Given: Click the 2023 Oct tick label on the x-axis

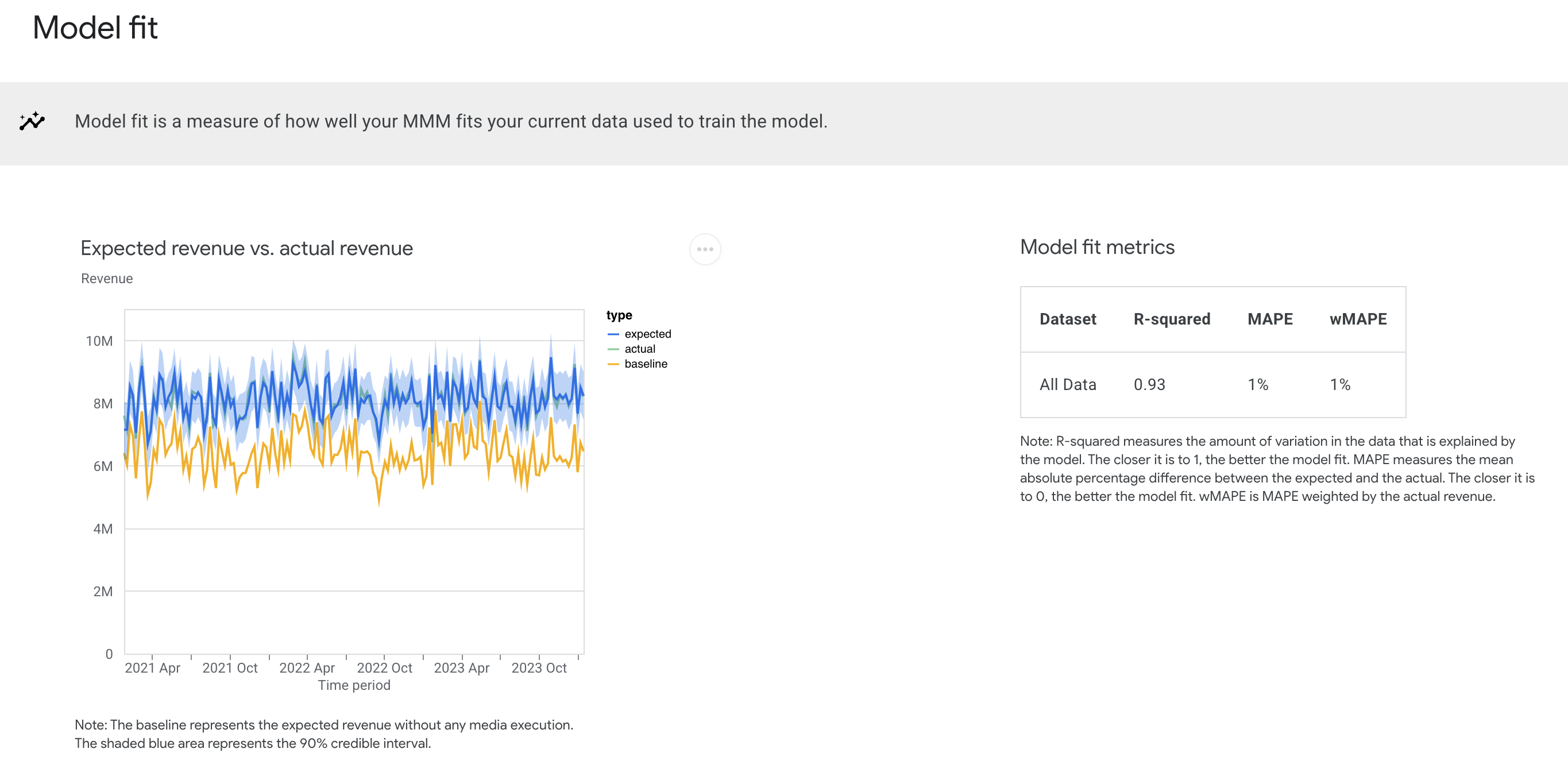Looking at the screenshot, I should [540, 667].
